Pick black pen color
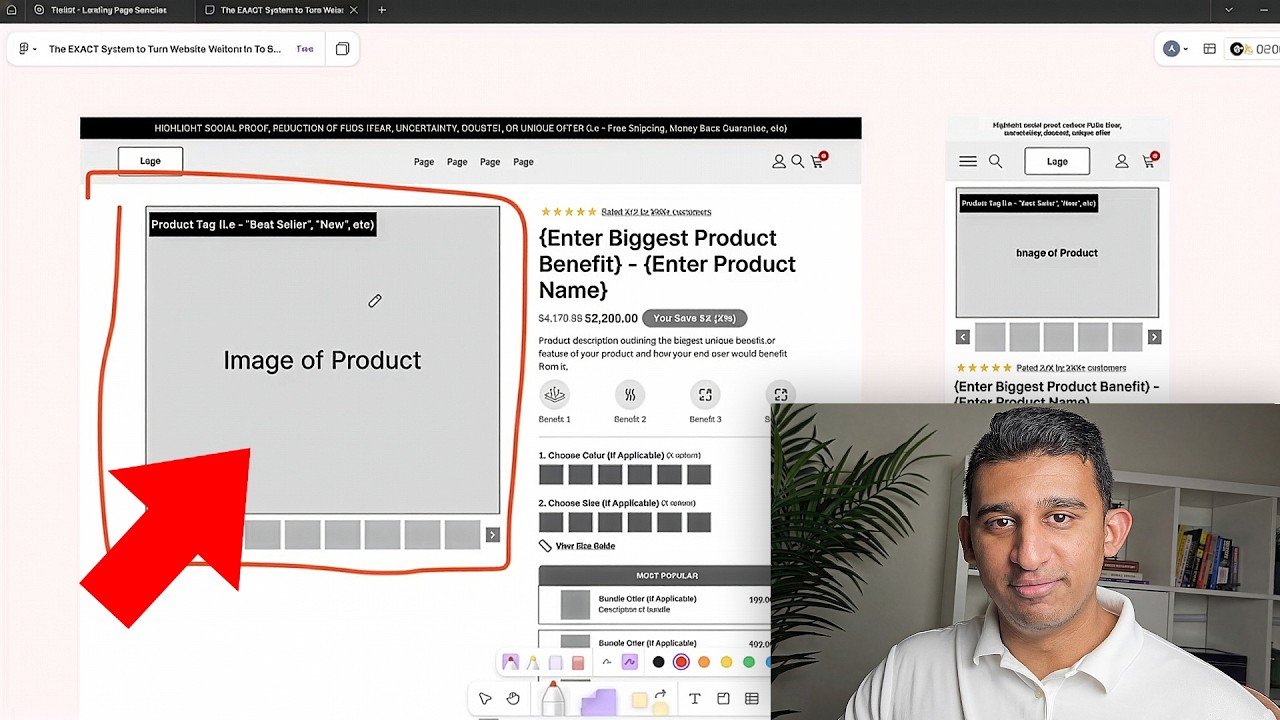The image size is (1280, 720). pyautogui.click(x=658, y=662)
